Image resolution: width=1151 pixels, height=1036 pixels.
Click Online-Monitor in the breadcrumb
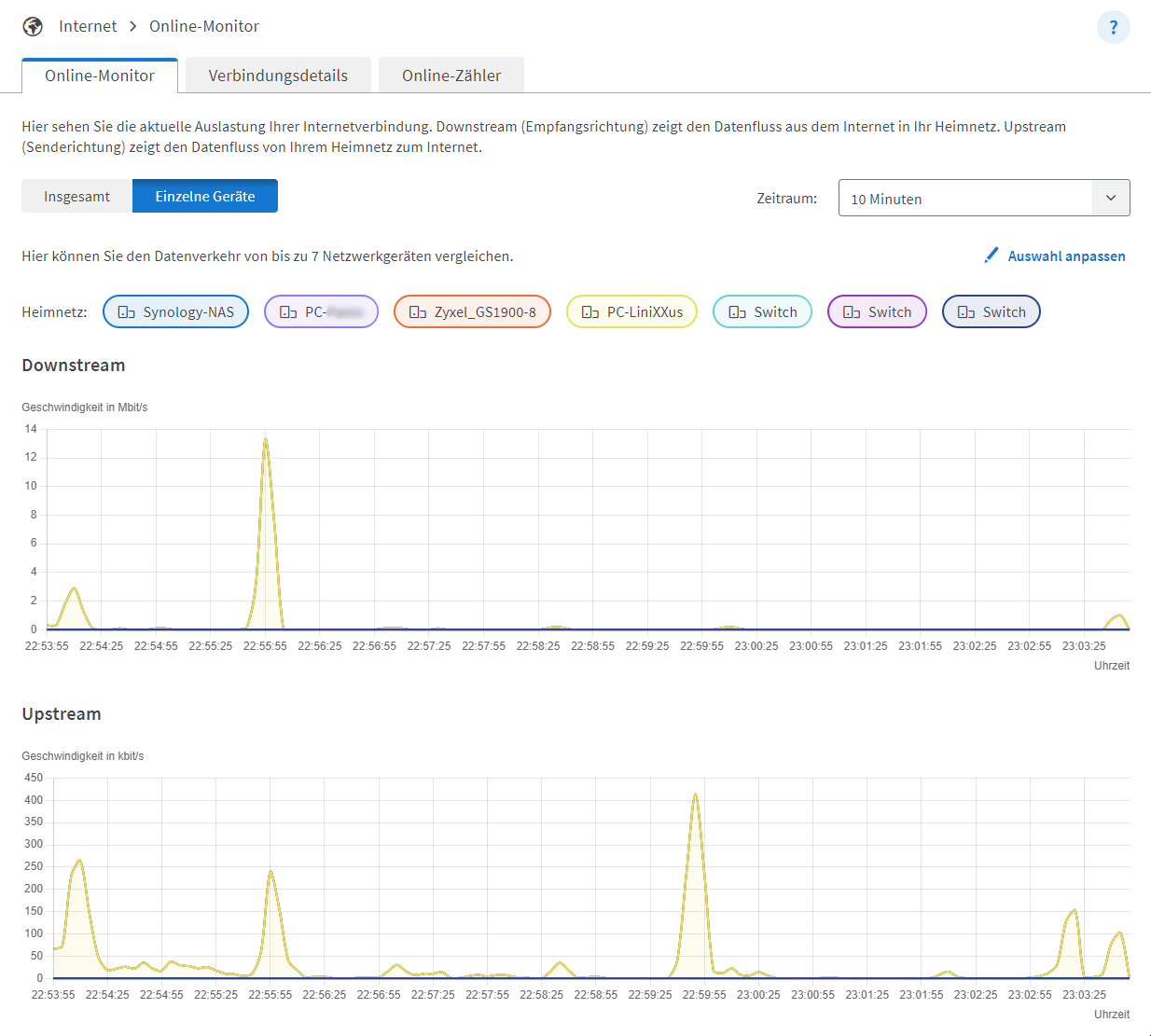click(204, 26)
